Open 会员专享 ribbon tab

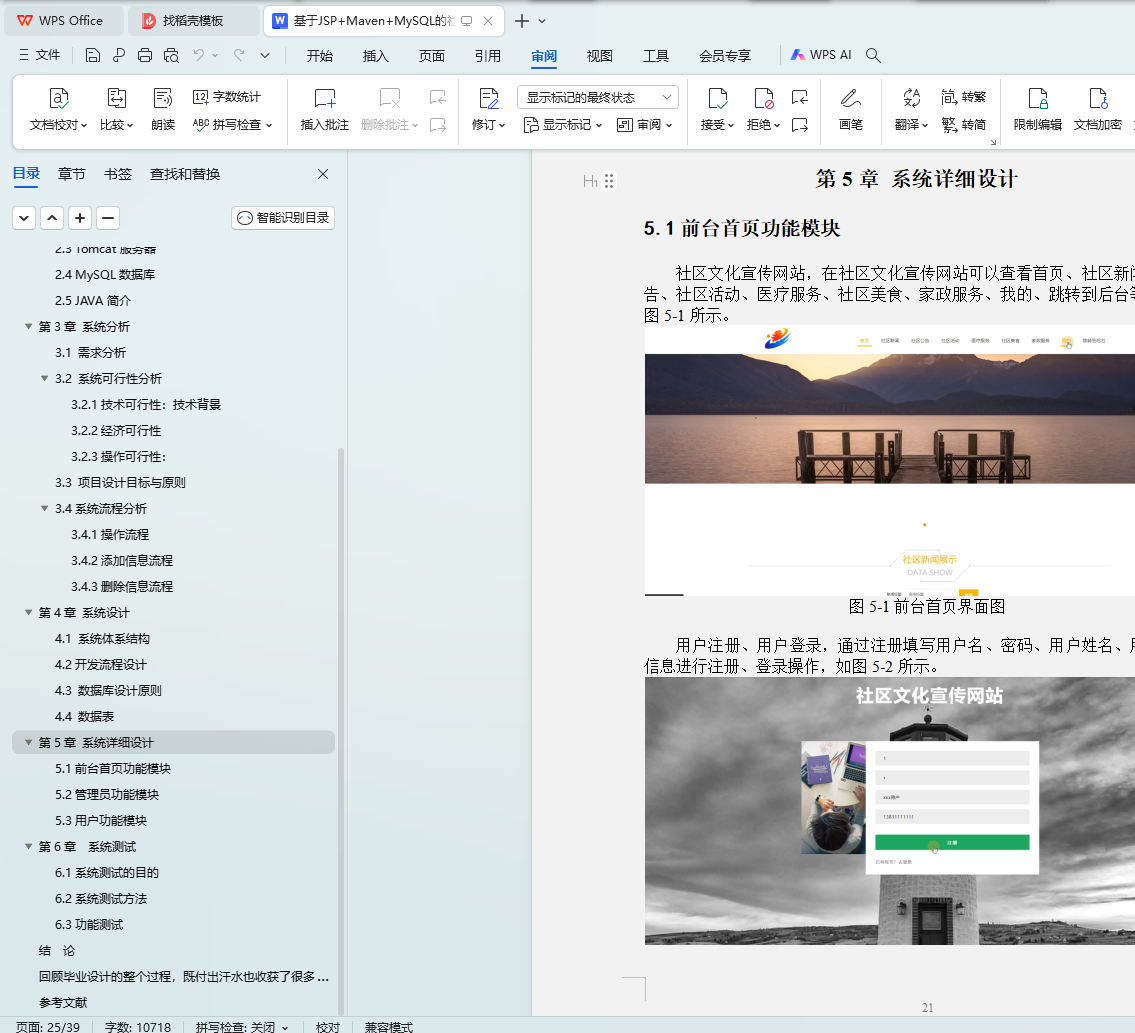(725, 56)
